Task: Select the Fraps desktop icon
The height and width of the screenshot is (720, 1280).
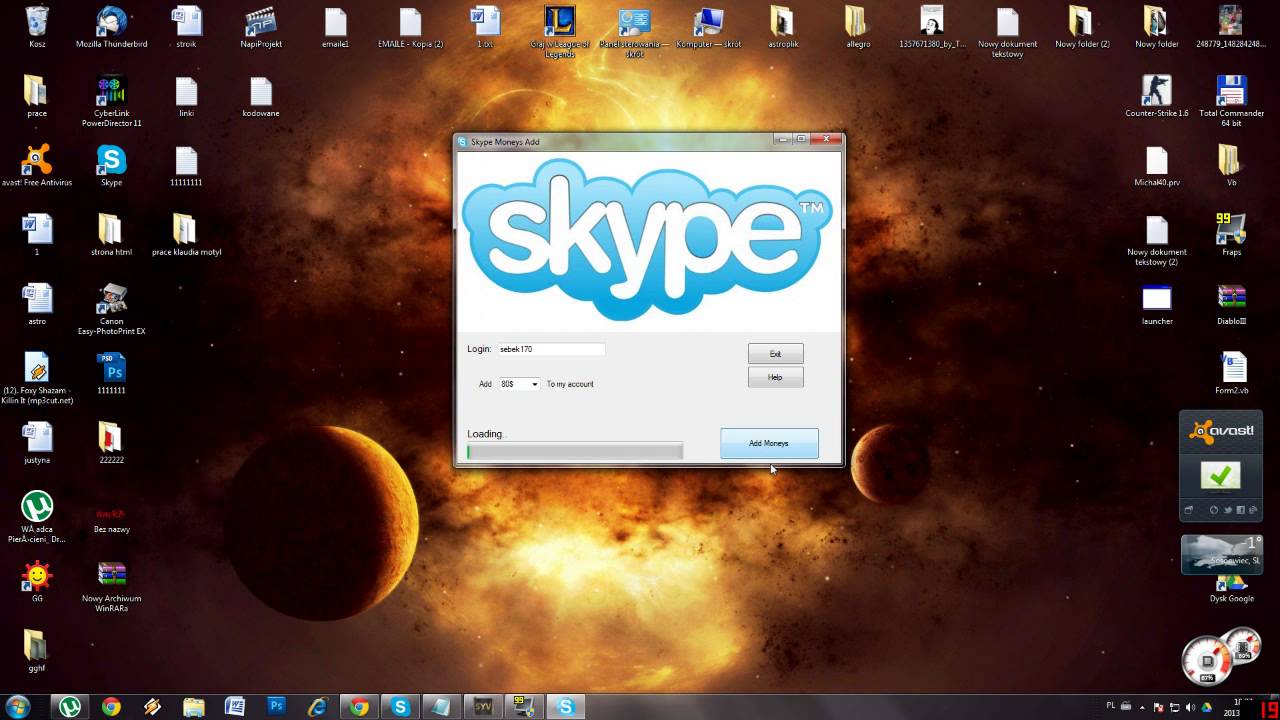Action: click(x=1231, y=235)
